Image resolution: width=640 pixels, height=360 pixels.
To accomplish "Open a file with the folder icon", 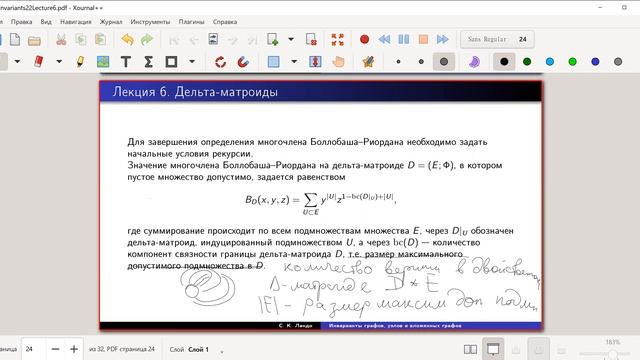I will pyautogui.click(x=35, y=40).
